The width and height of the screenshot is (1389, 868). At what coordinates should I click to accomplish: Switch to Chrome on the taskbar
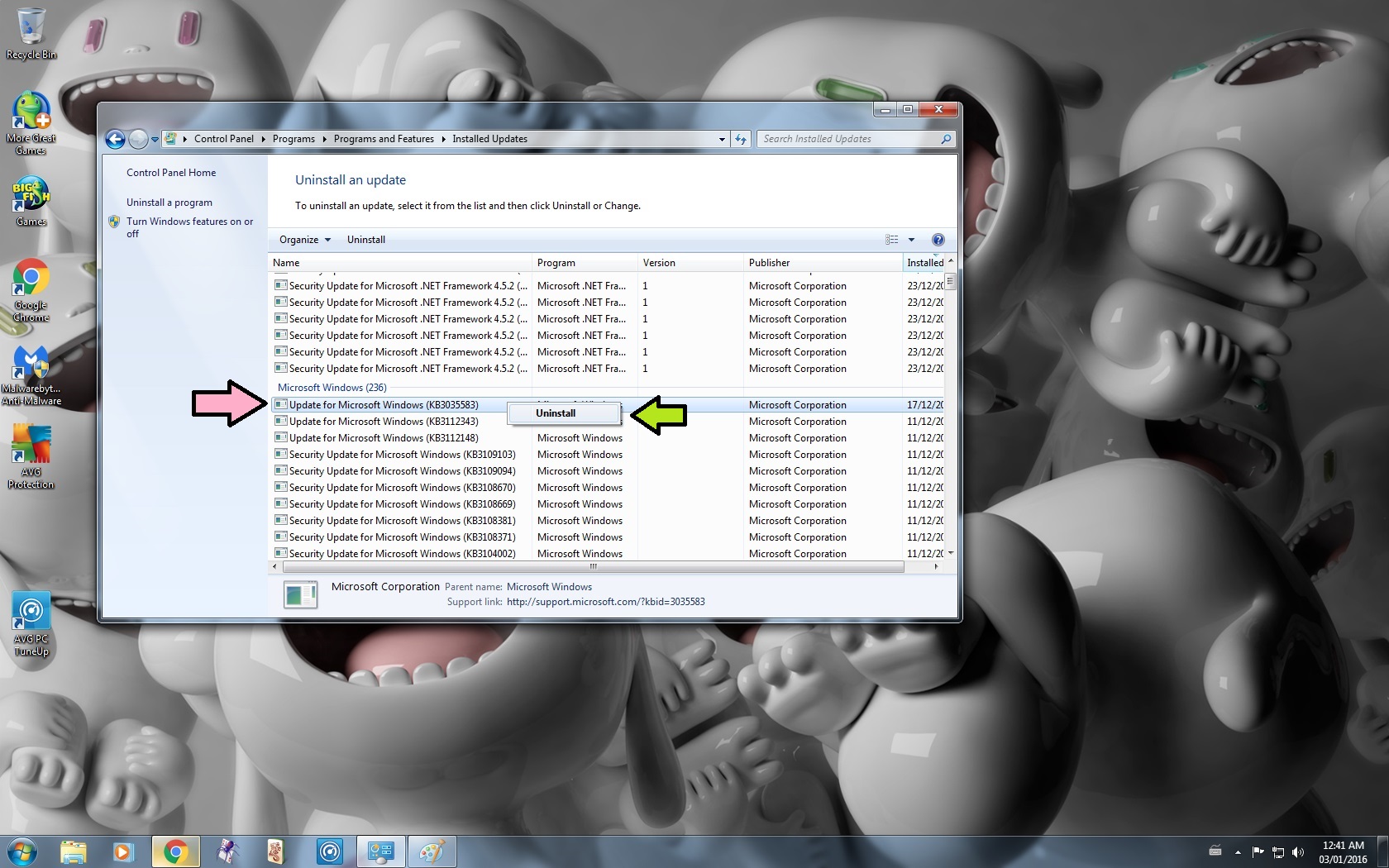pyautogui.click(x=175, y=851)
